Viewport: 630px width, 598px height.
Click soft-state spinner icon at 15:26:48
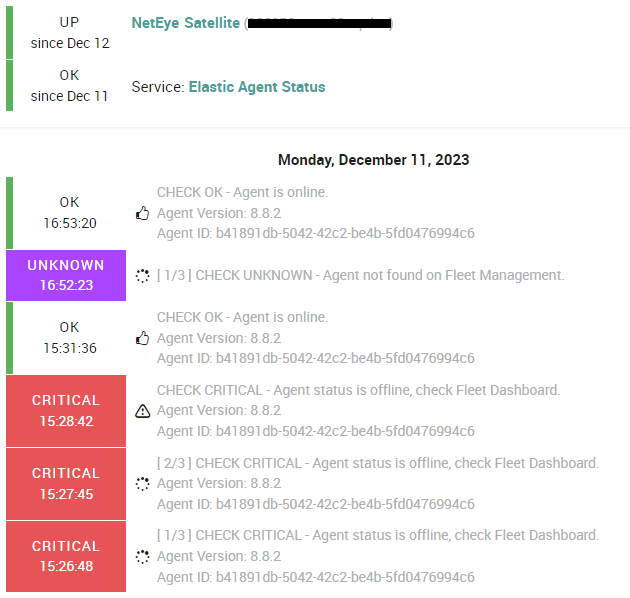tap(142, 557)
